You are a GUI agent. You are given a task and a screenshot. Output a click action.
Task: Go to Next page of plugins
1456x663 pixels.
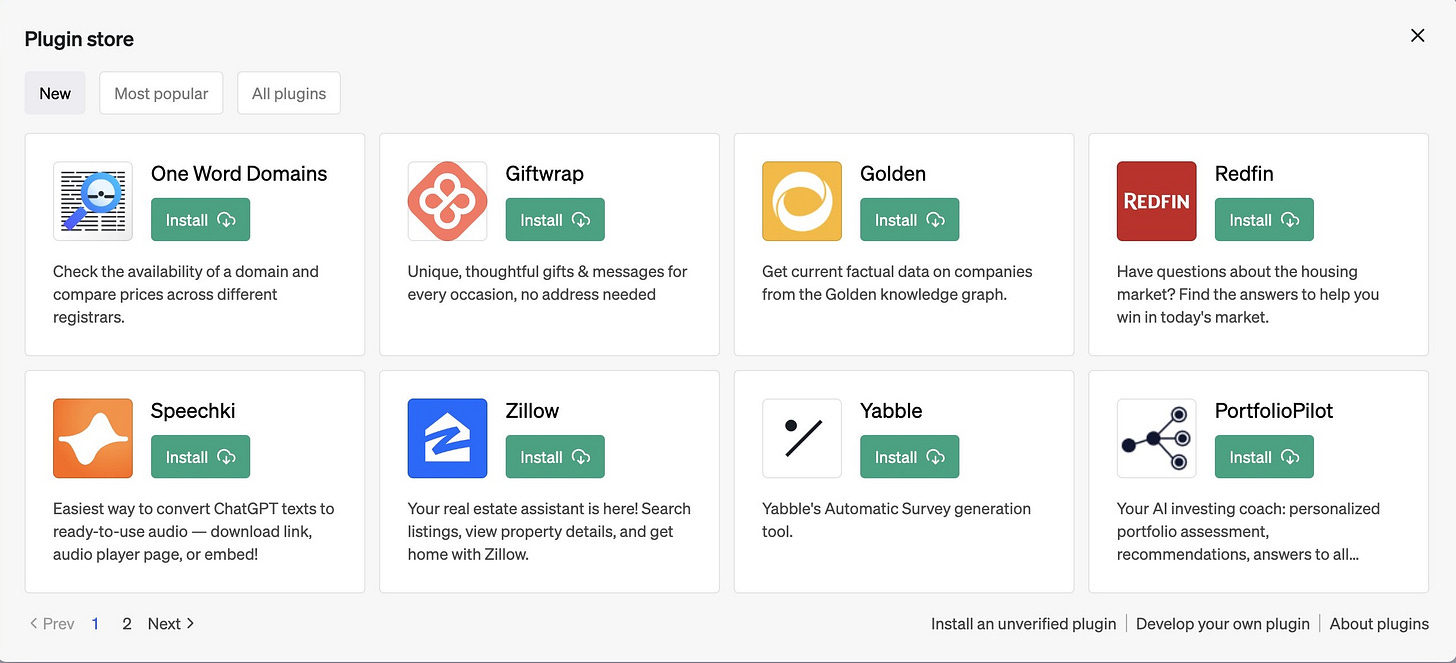click(171, 623)
